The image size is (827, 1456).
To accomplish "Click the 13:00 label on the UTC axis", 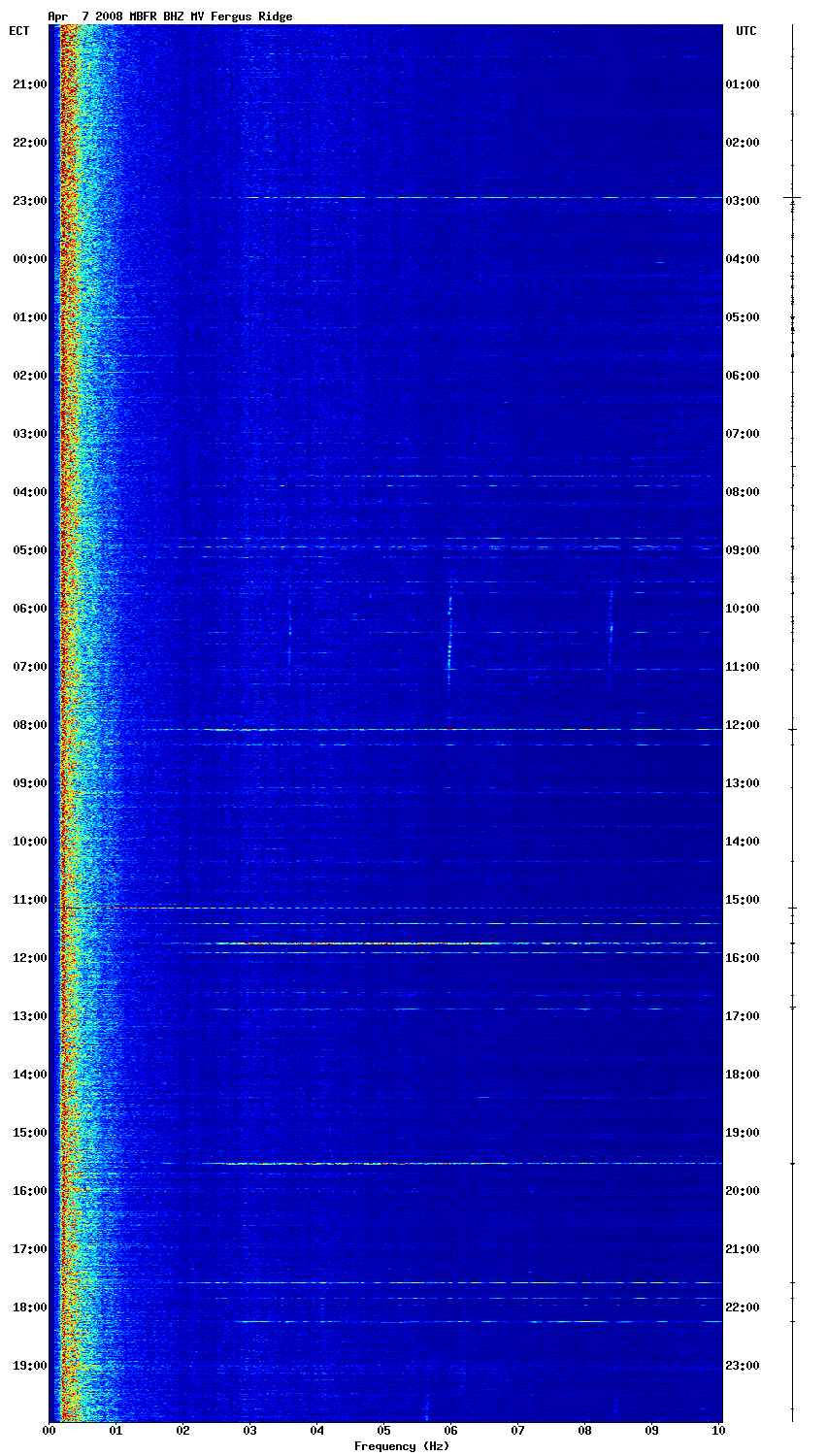I will coord(743,783).
